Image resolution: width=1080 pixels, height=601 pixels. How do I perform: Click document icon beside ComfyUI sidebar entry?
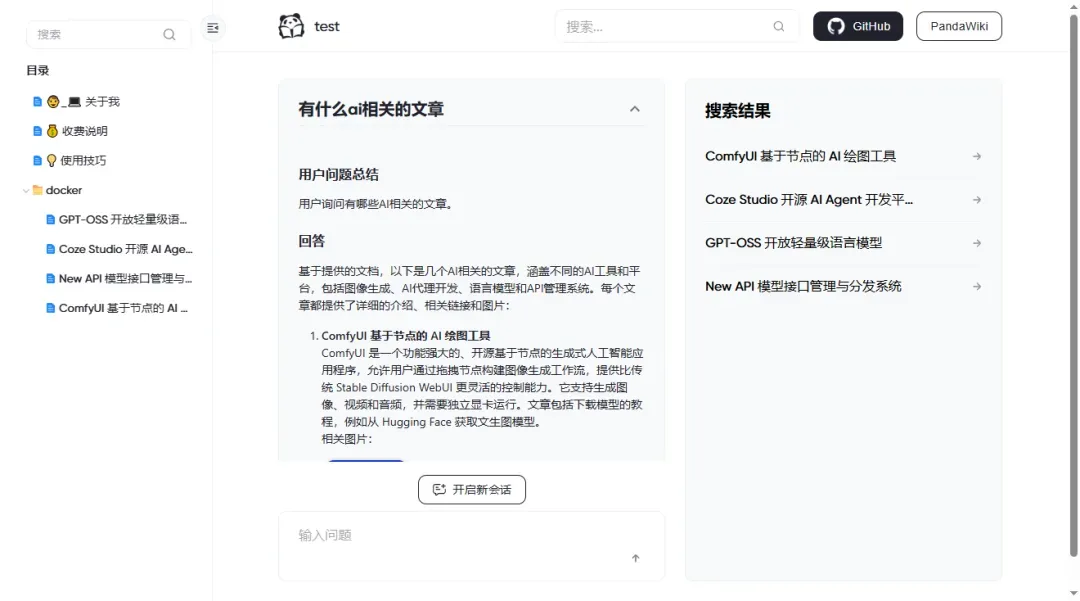click(50, 308)
